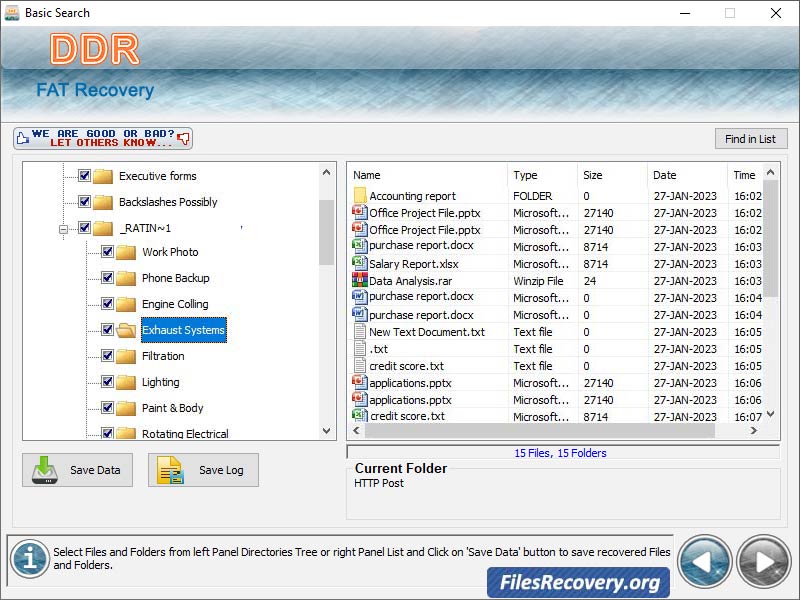Viewport: 800px width, 600px height.
Task: Uncheck the Exhaust Systems folder
Action: pos(107,330)
